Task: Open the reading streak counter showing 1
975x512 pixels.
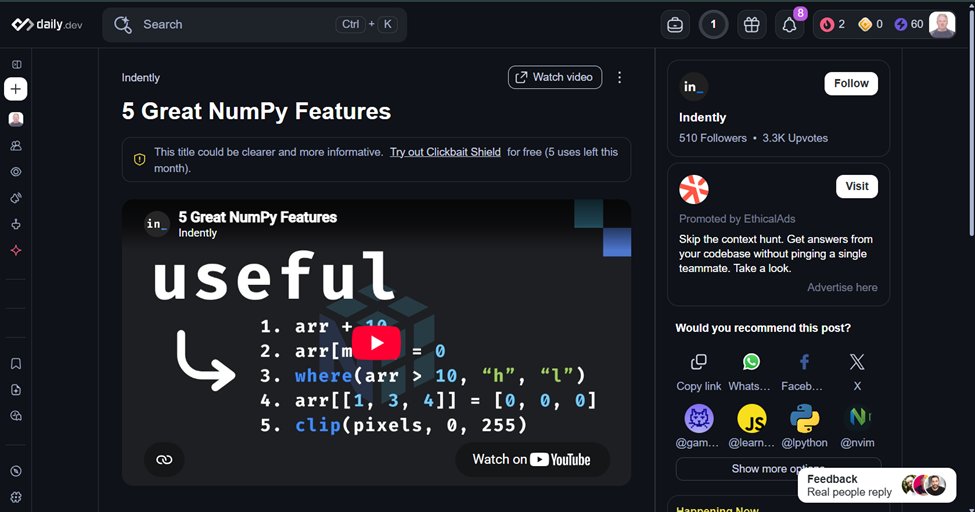Action: [x=713, y=25]
